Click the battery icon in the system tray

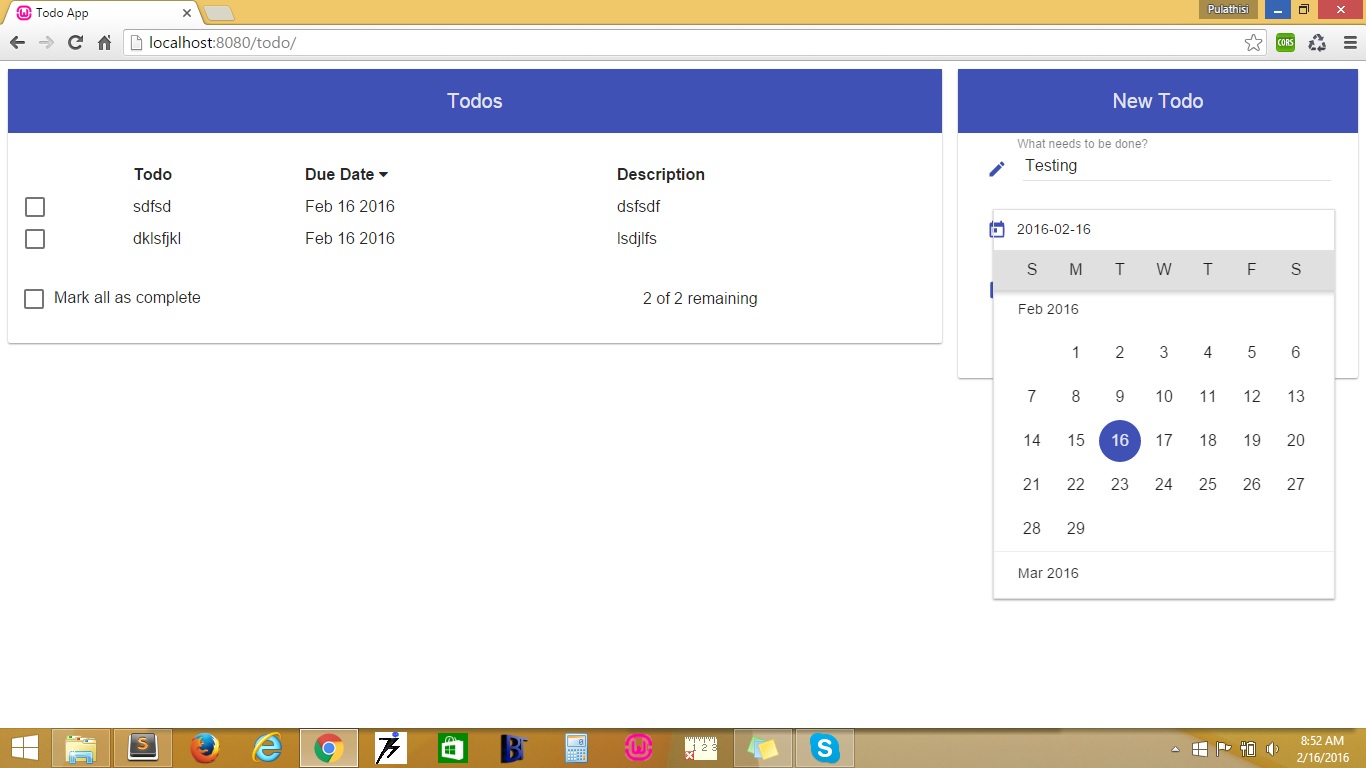coord(1248,749)
